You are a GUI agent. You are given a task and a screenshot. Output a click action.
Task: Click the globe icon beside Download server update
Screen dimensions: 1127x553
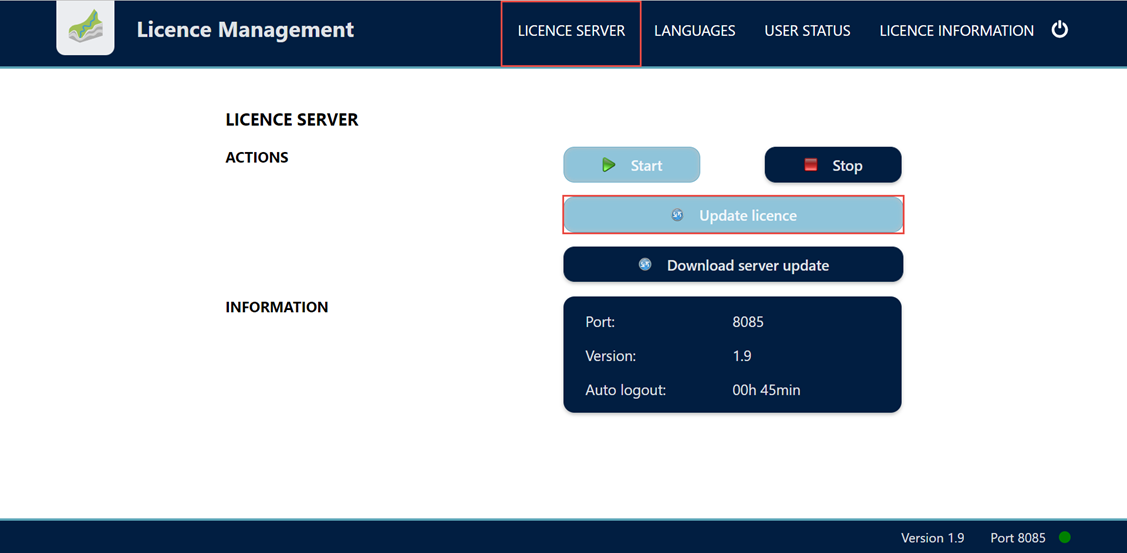pyautogui.click(x=645, y=265)
